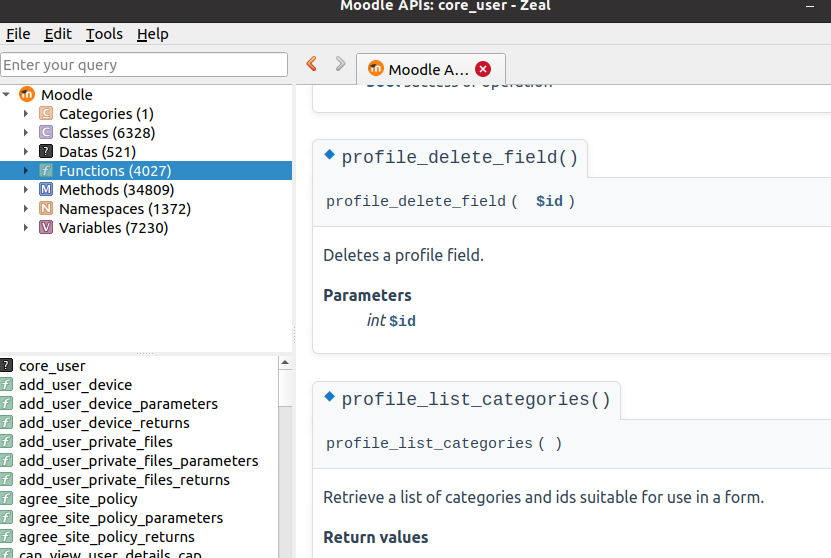Image resolution: width=831 pixels, height=558 pixels.
Task: Click the Functions type icon
Action: [46, 171]
